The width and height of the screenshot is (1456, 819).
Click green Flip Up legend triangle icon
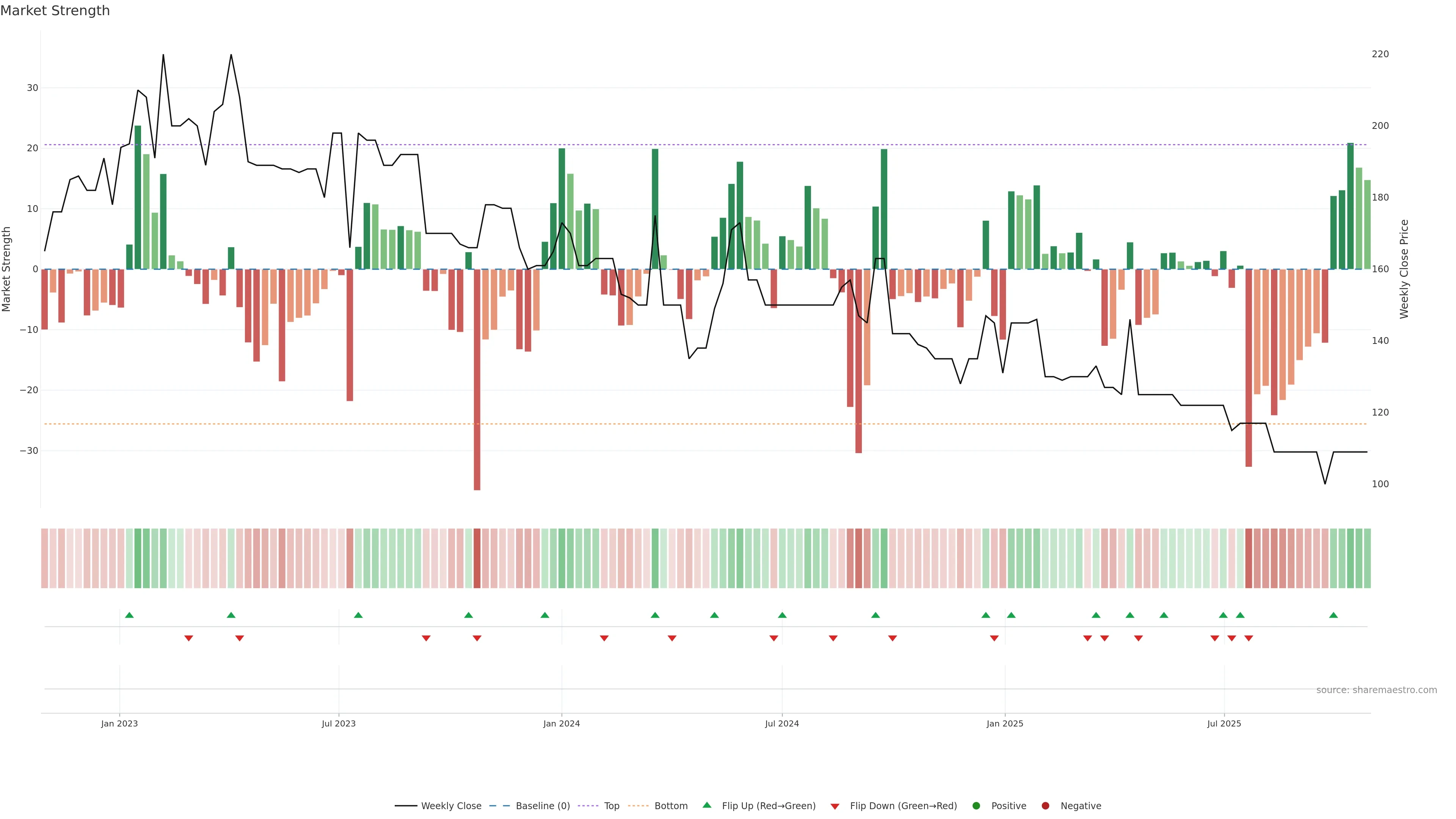coord(706,805)
